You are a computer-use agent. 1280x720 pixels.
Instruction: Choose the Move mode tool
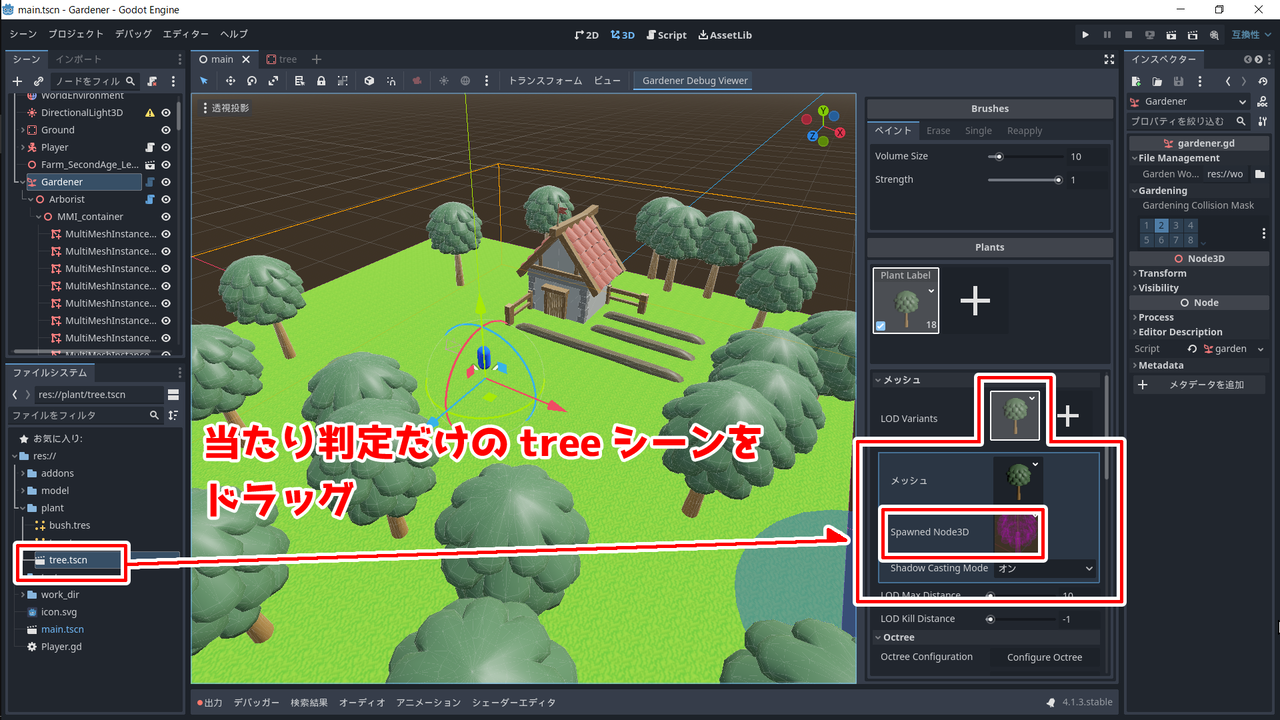click(230, 81)
